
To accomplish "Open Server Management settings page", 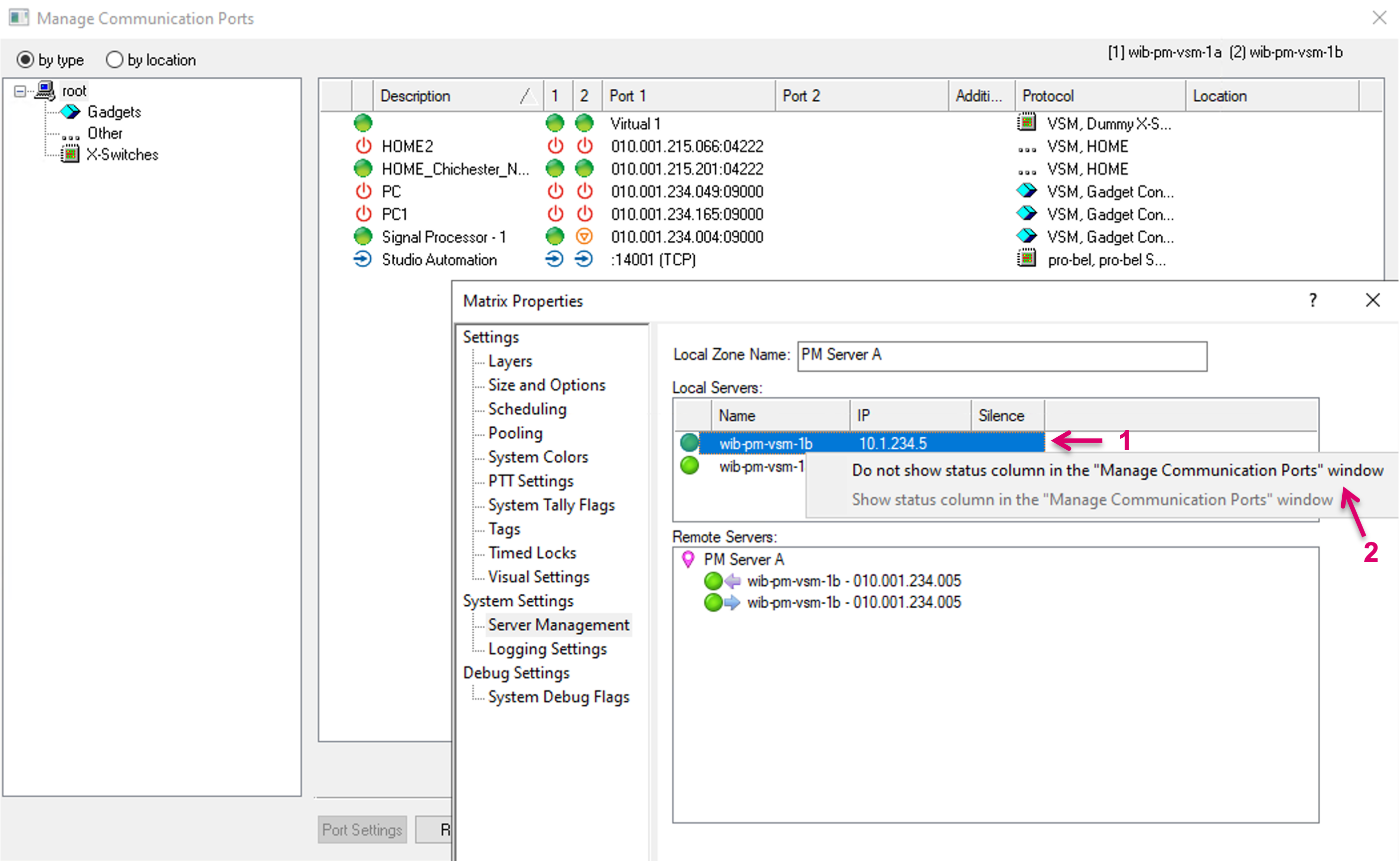I will click(x=558, y=625).
